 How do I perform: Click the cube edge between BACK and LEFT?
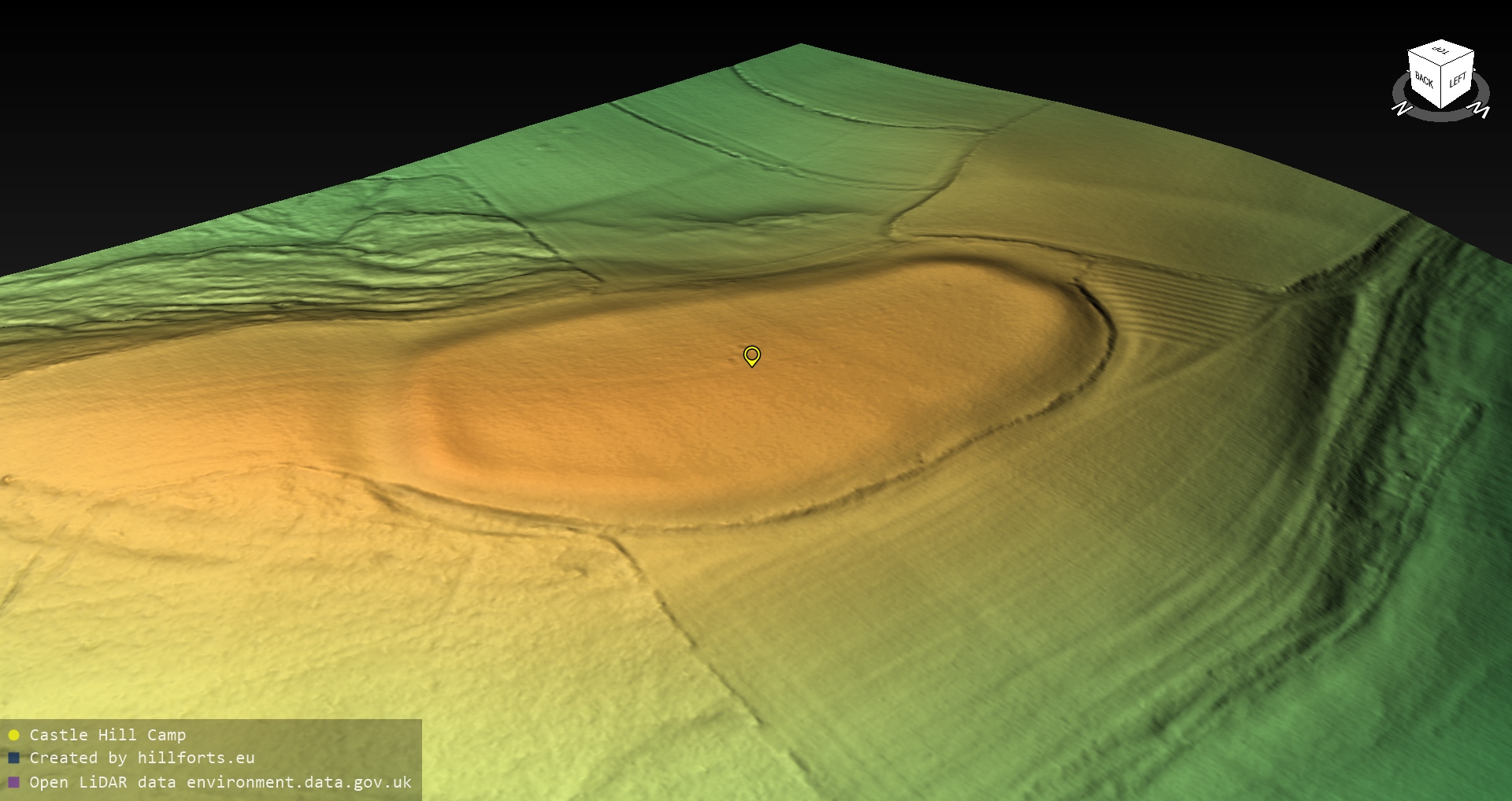[1443, 88]
